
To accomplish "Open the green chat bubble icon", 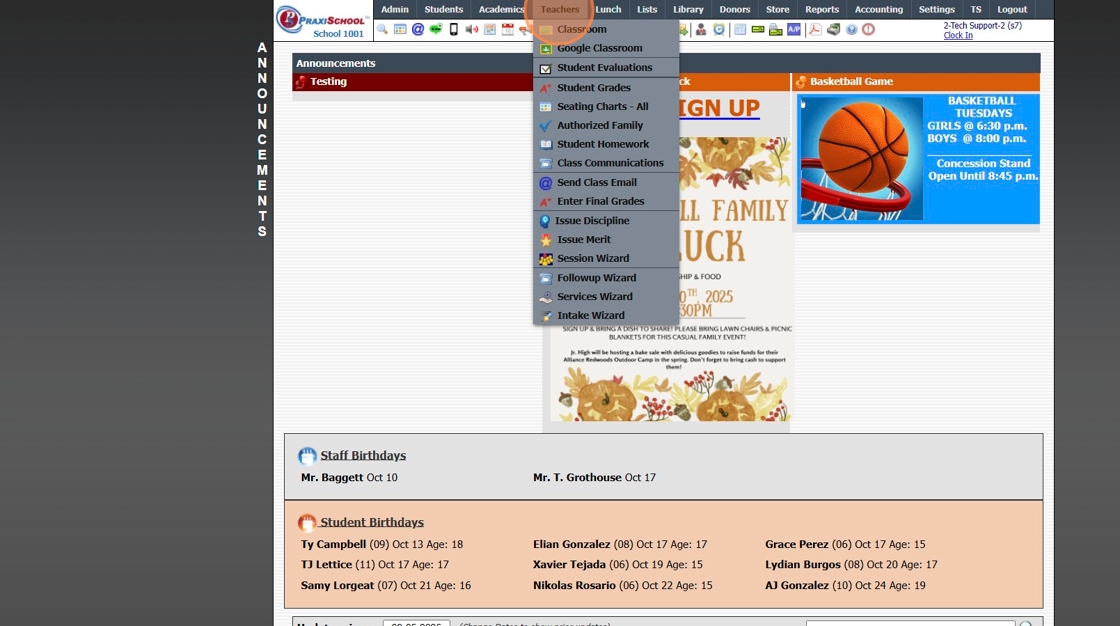I will click(436, 29).
